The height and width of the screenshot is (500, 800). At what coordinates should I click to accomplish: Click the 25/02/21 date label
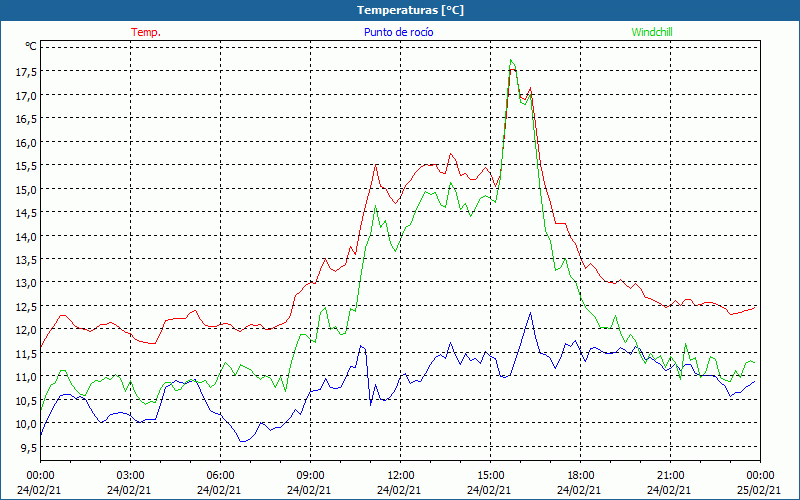(x=759, y=490)
